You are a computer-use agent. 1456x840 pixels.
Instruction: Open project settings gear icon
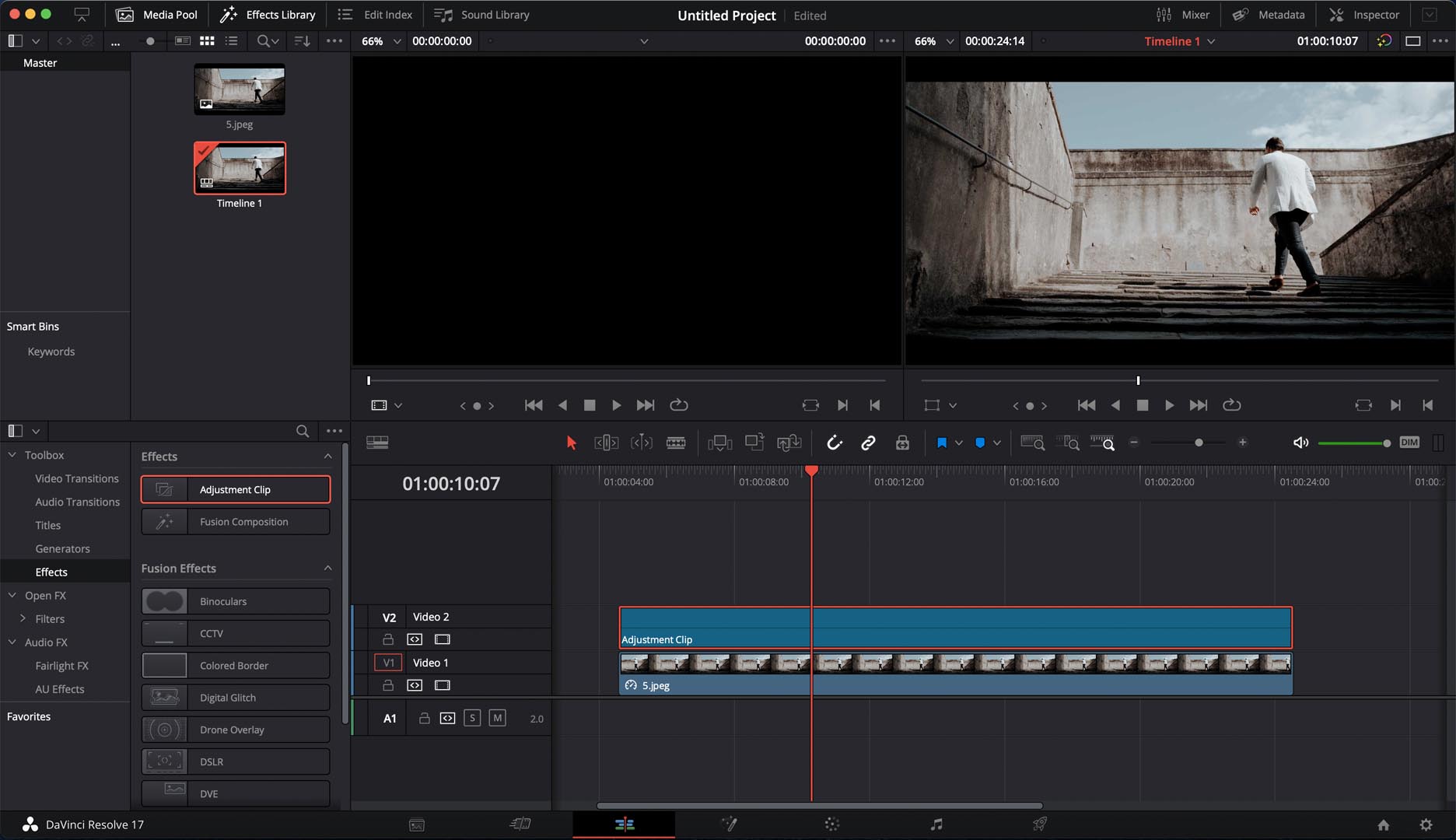point(1425,824)
